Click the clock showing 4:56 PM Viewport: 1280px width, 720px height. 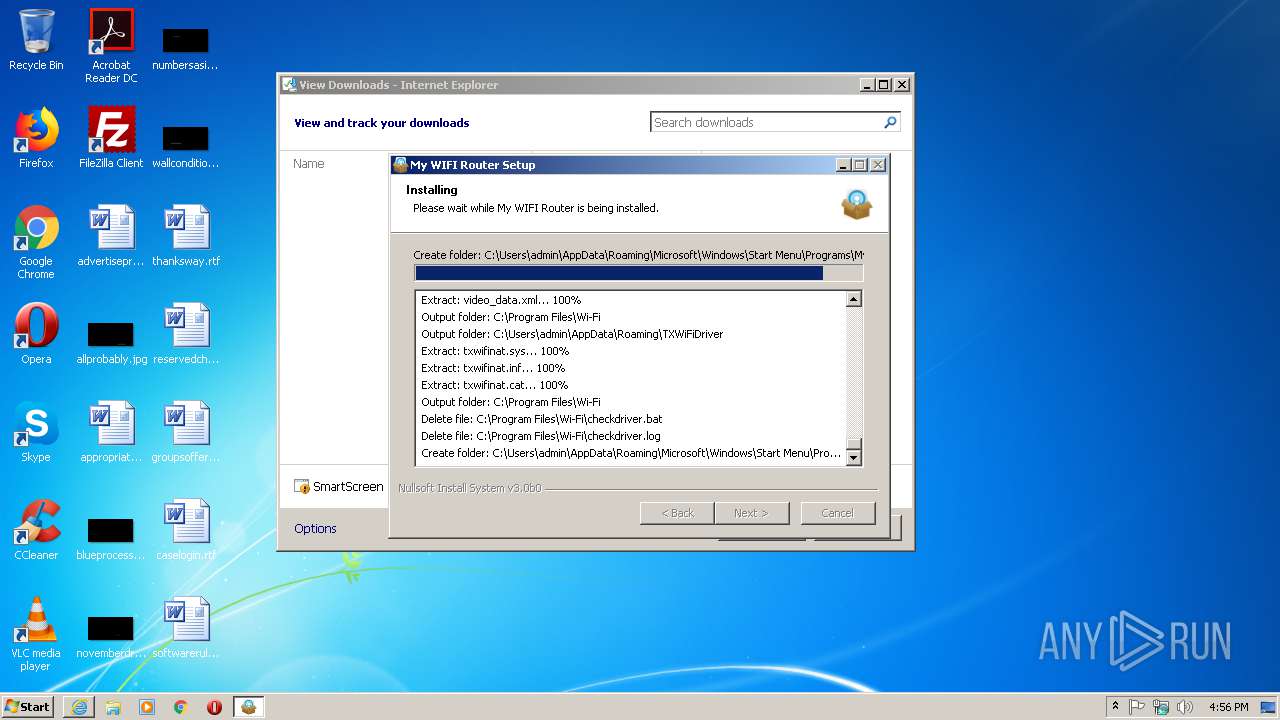click(1228, 707)
